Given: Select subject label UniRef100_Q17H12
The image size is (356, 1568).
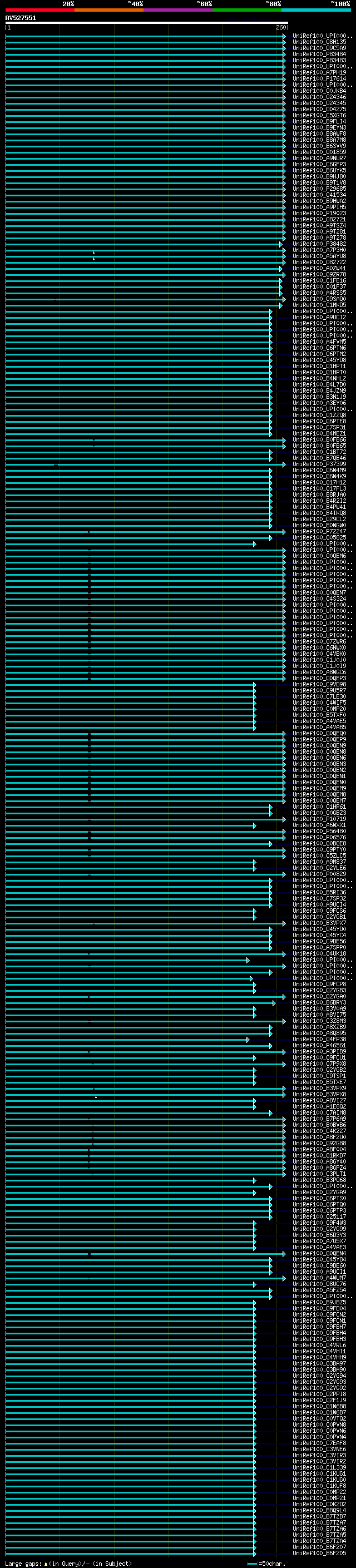Looking at the screenshot, I should tap(319, 483).
